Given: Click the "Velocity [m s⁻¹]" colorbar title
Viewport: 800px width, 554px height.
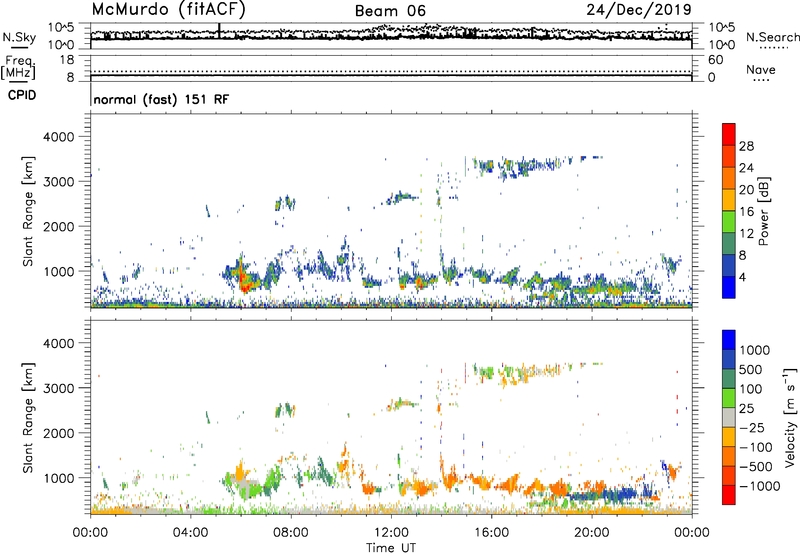Looking at the screenshot, I should click(790, 417).
